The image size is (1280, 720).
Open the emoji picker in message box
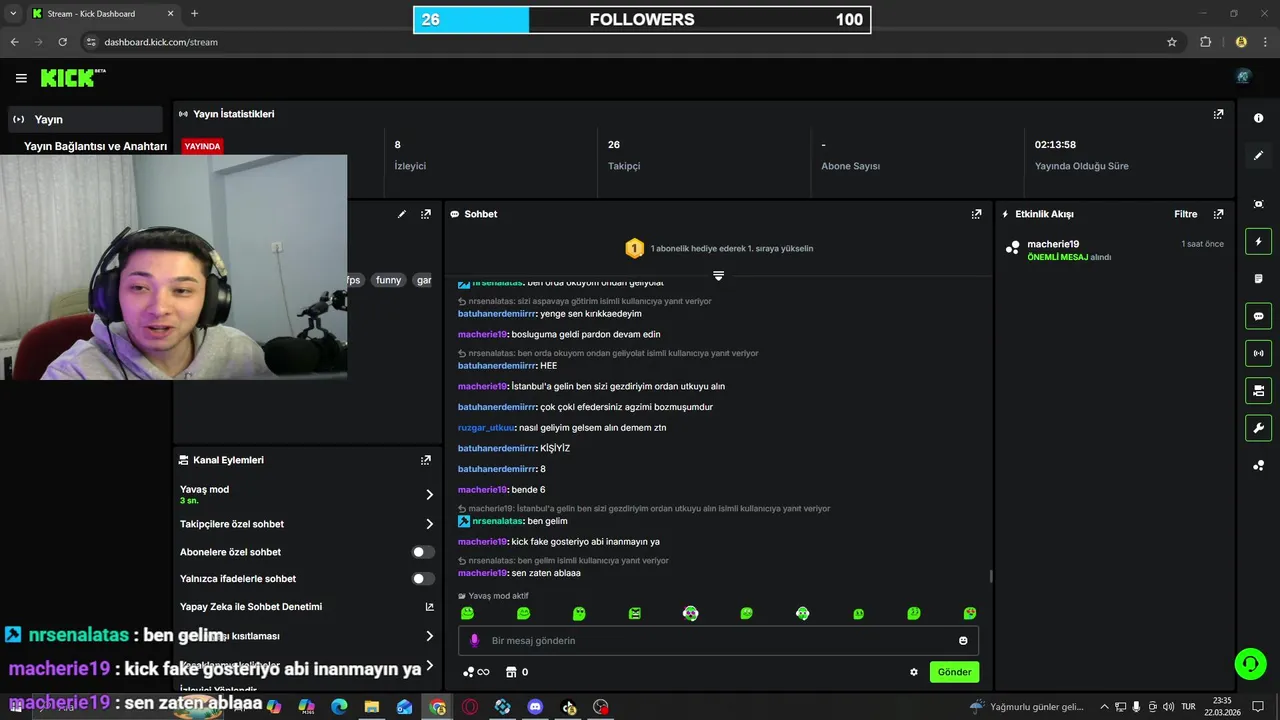point(963,640)
